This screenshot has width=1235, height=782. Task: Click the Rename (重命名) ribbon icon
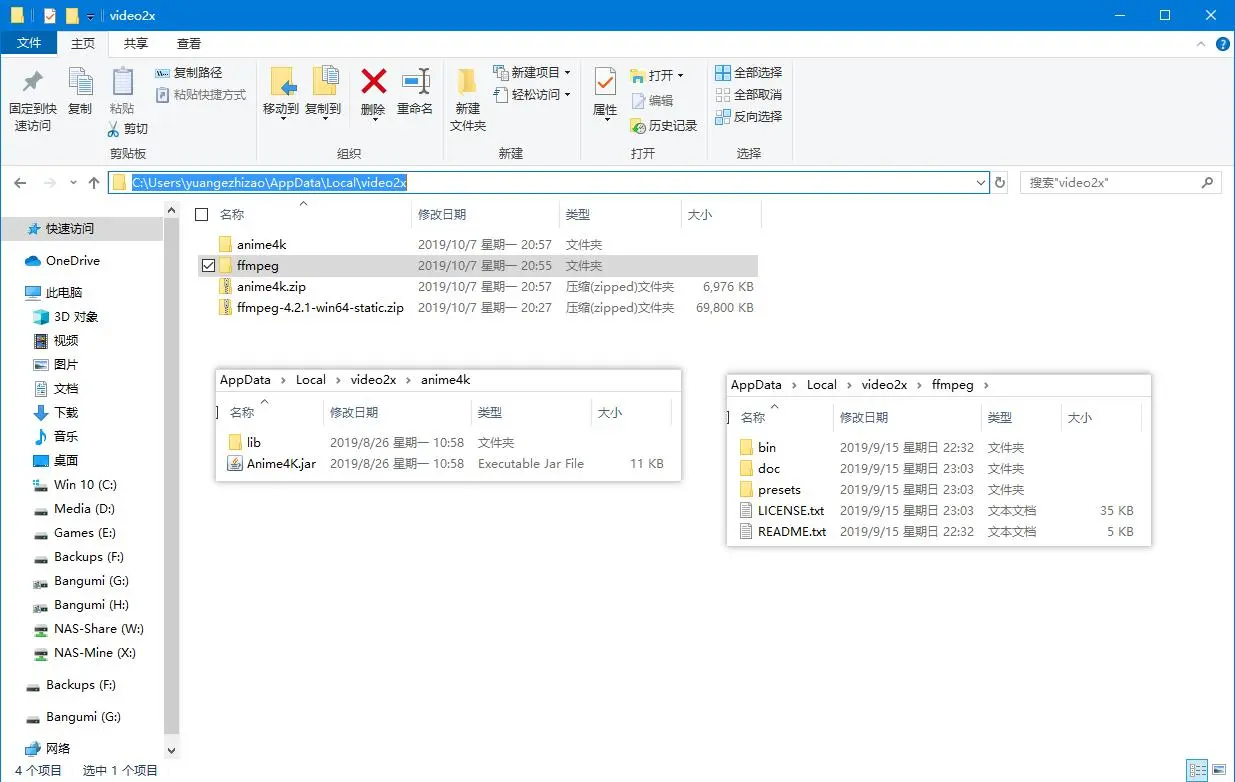[415, 82]
